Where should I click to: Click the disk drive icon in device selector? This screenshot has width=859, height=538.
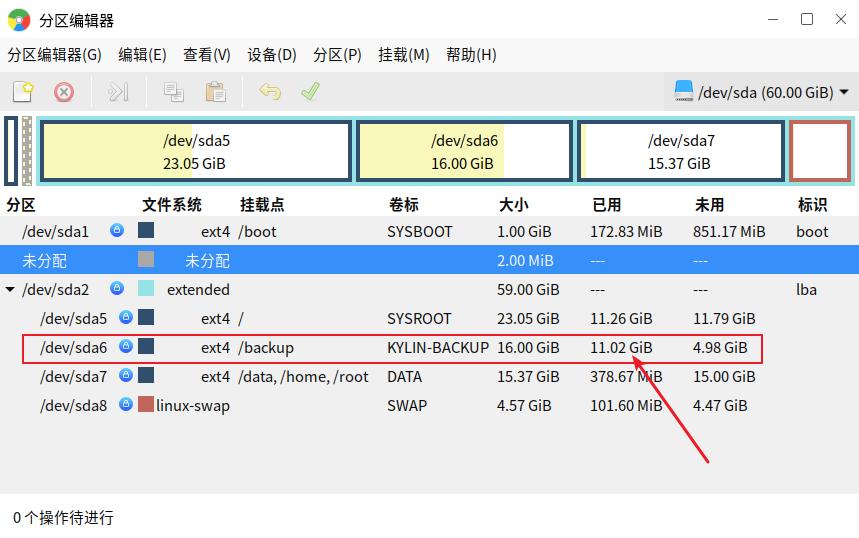point(683,91)
